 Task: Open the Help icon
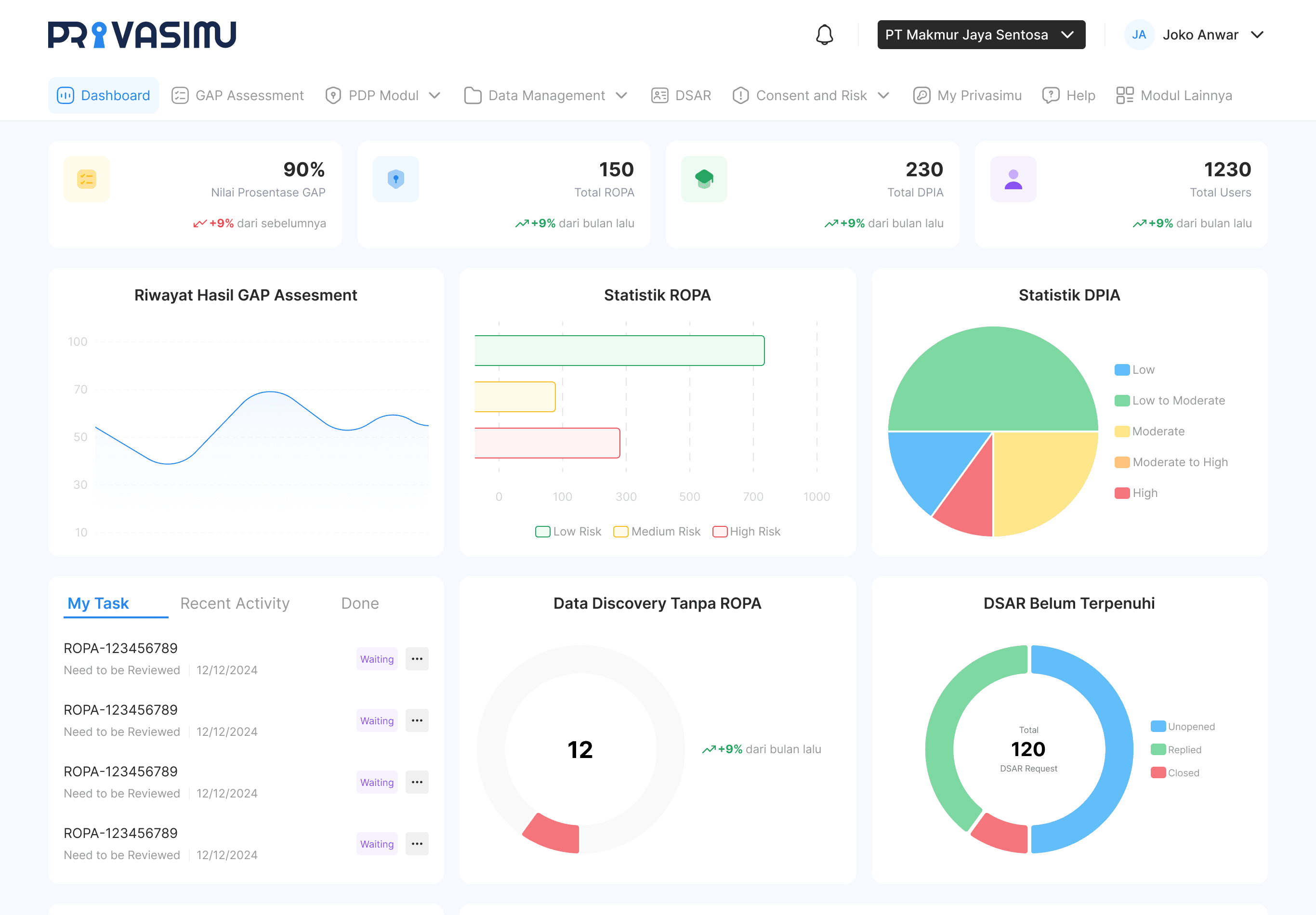click(x=1051, y=95)
